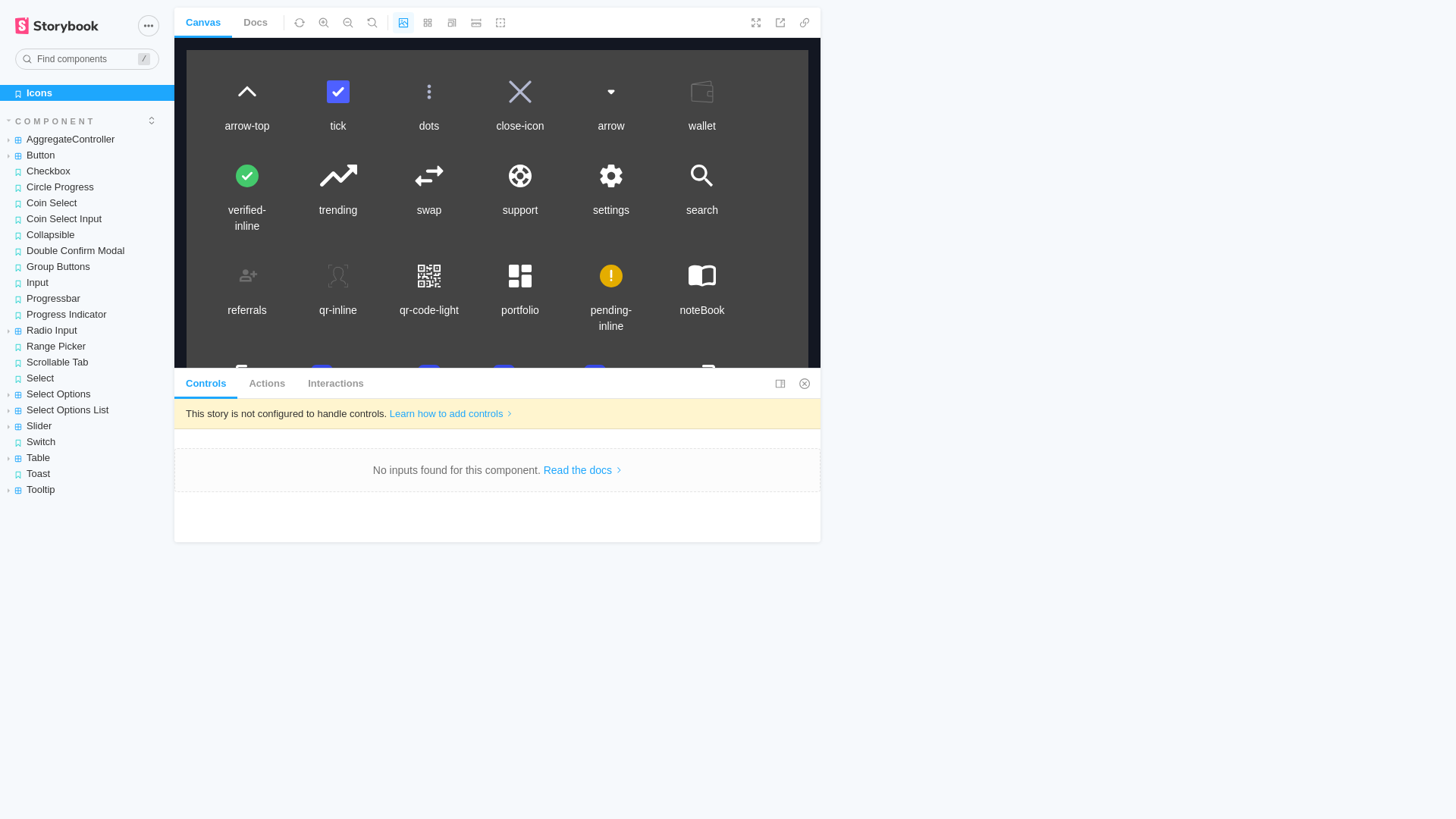Open the Interactions panel tab
The width and height of the screenshot is (1456, 819).
tap(336, 384)
